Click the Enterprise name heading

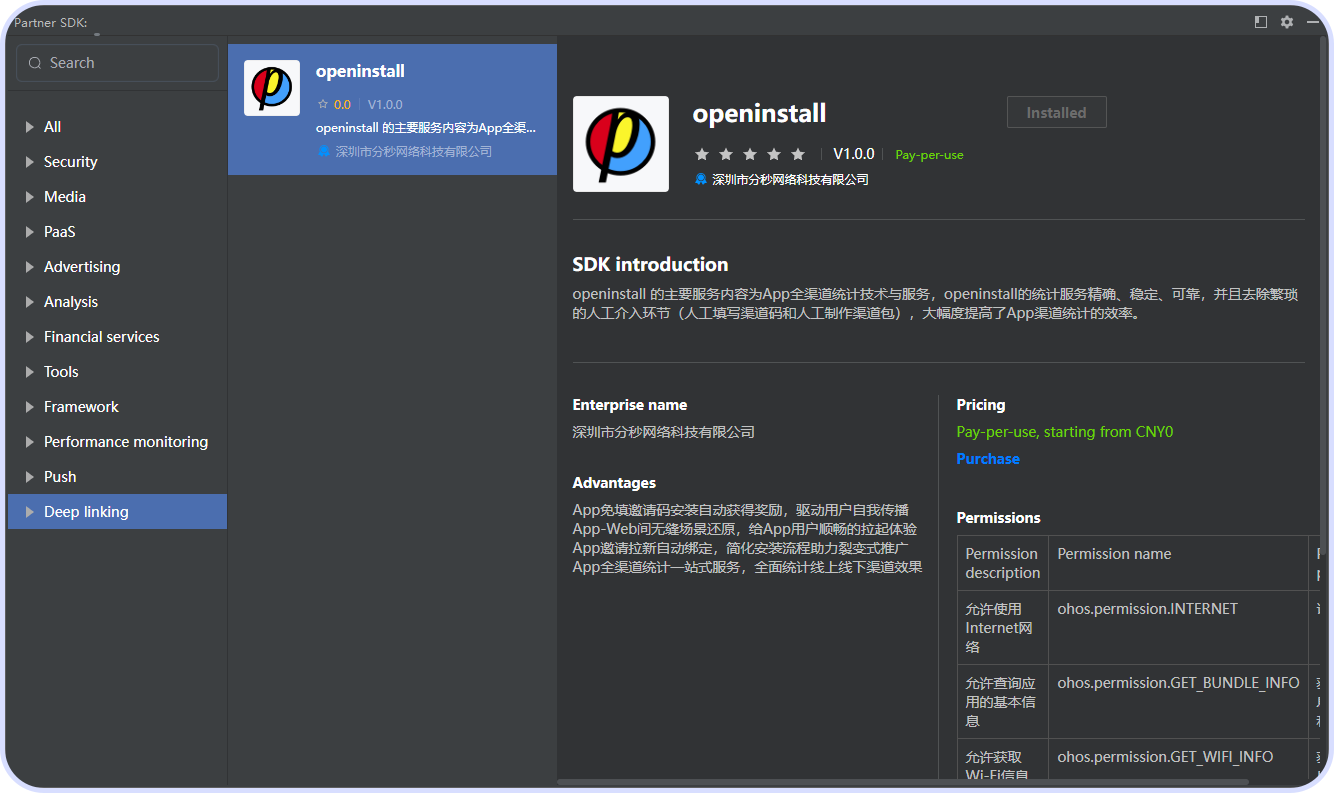pyautogui.click(x=630, y=405)
